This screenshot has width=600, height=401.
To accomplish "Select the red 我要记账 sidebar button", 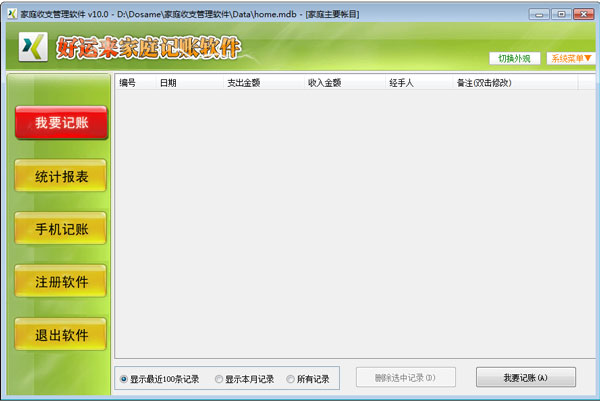I will (x=61, y=122).
